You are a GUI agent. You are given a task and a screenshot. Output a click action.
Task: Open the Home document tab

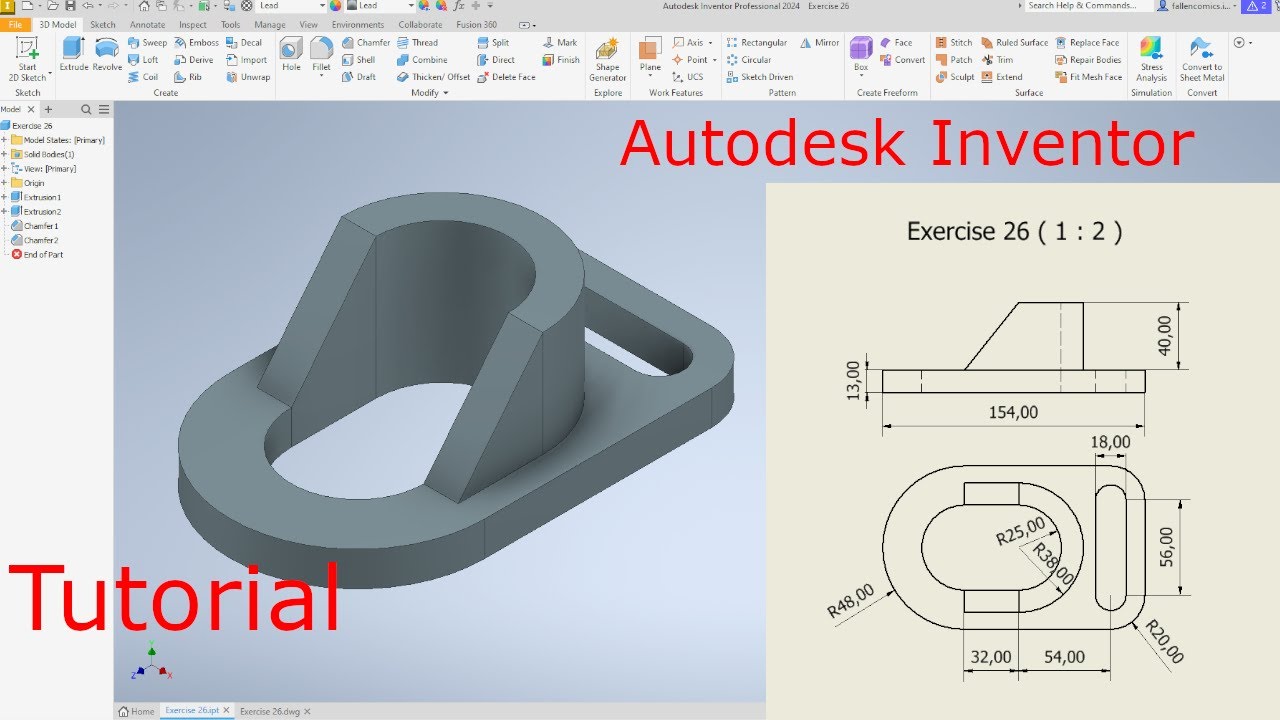(x=137, y=711)
